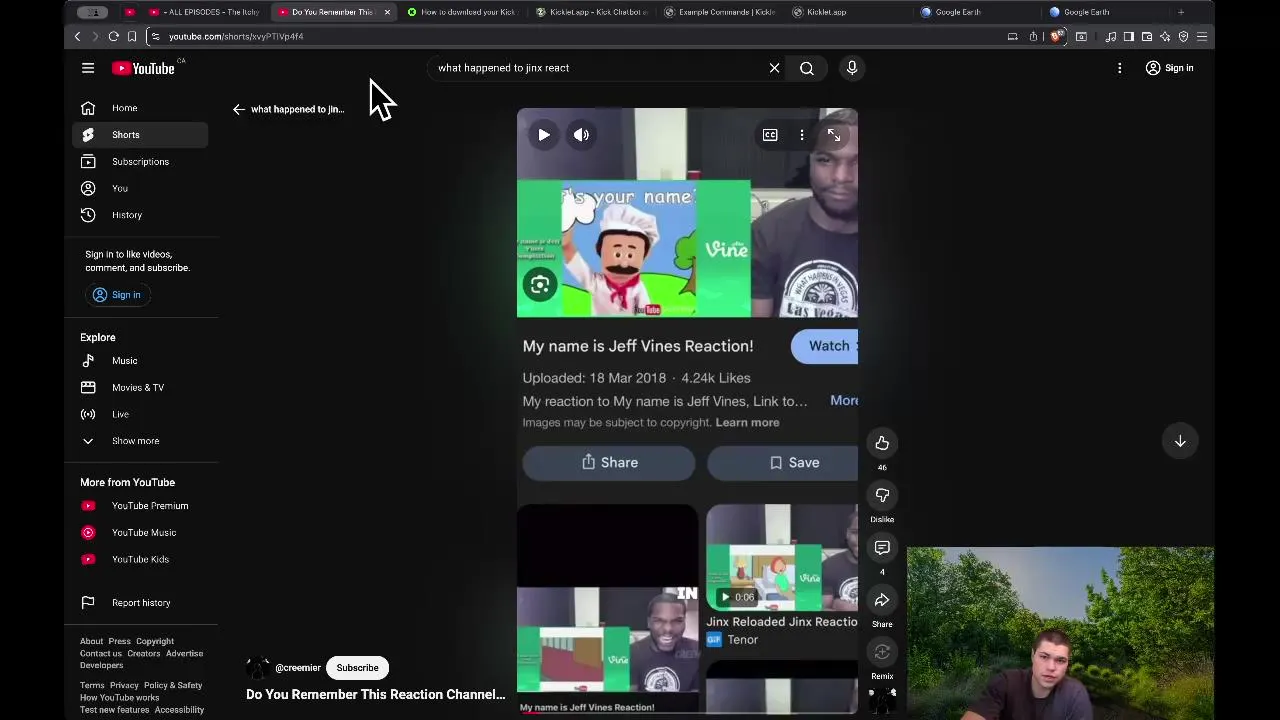Open the YouTube hamburger guide menu
1280x720 pixels.
coord(88,68)
